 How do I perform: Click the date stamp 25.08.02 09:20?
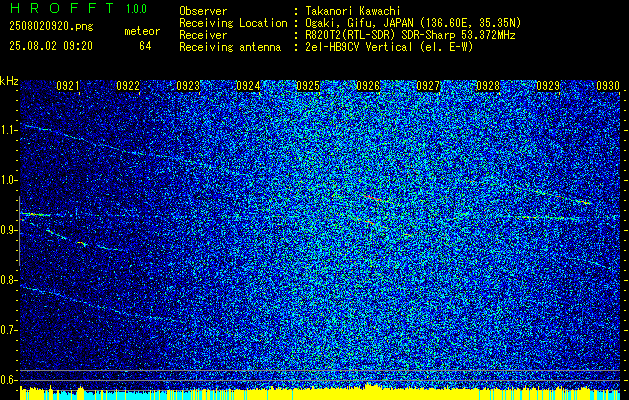tap(51, 46)
